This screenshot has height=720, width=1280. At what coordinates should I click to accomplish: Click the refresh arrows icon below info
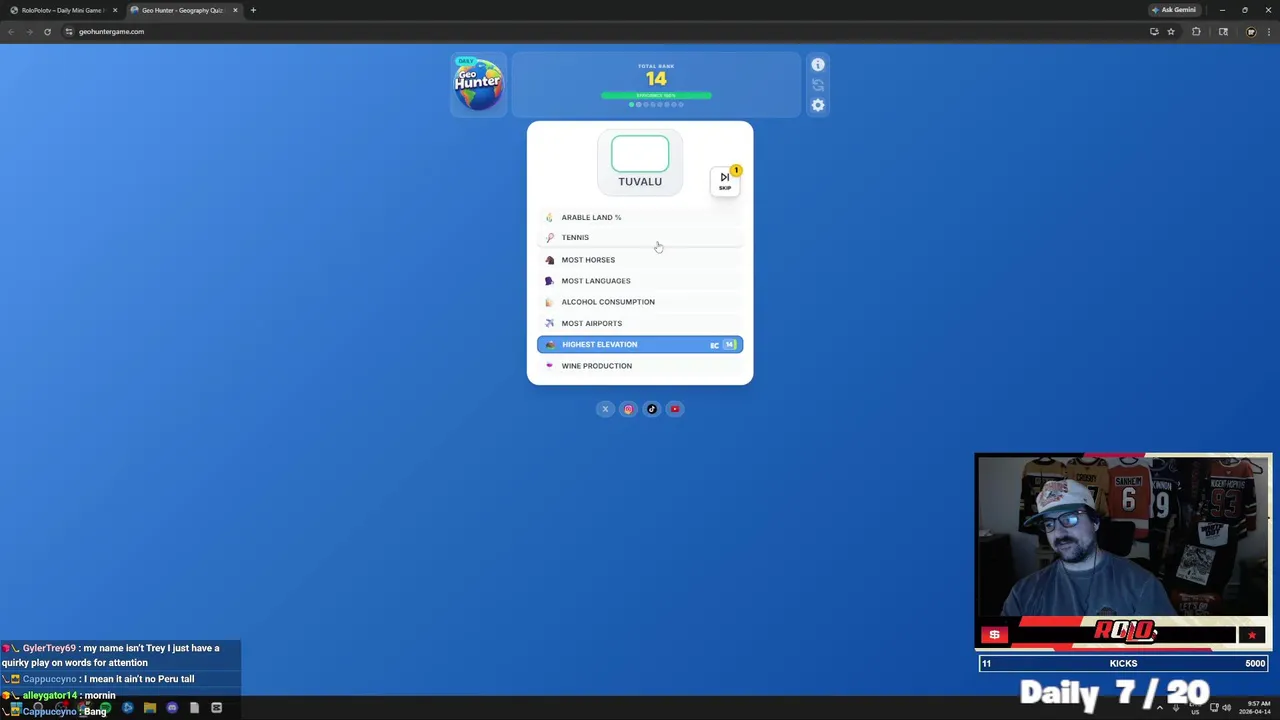(x=818, y=85)
